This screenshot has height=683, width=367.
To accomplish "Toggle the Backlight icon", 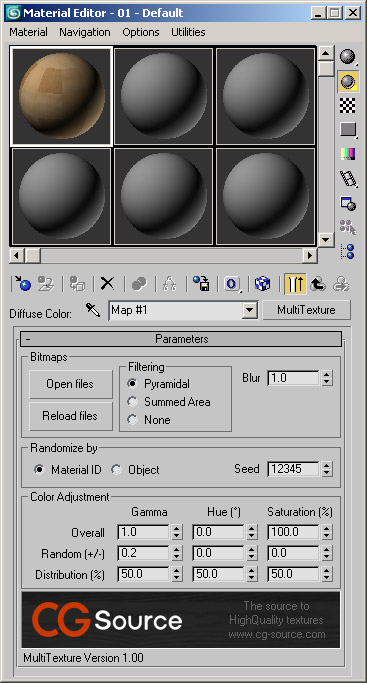I will [x=348, y=81].
